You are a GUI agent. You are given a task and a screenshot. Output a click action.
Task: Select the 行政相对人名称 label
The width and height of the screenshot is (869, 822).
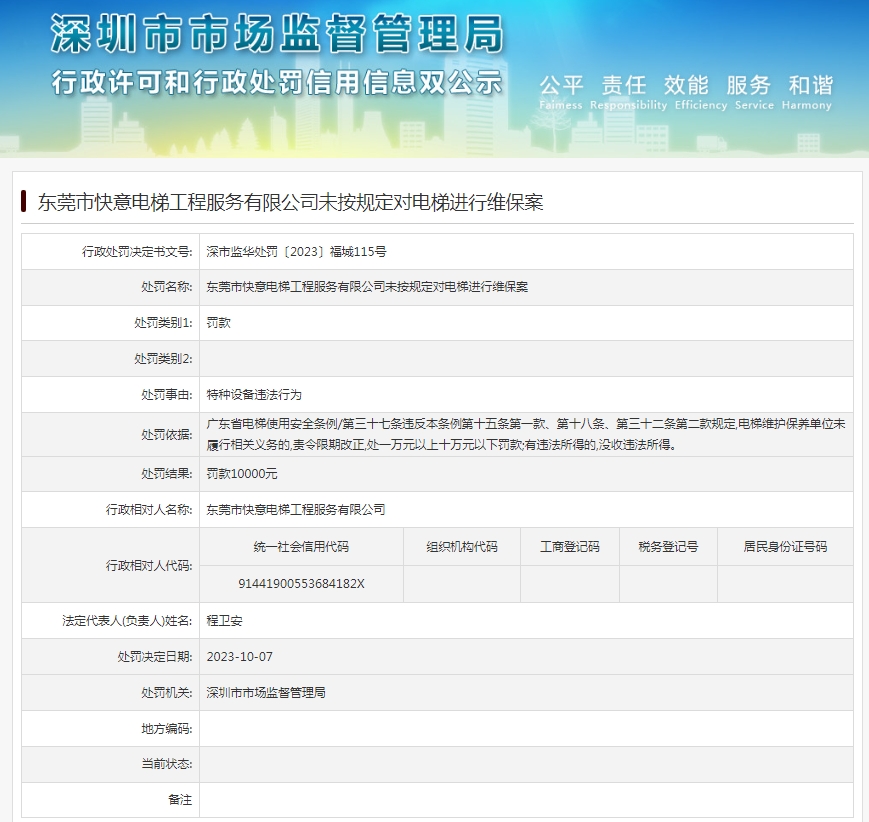pos(149,509)
